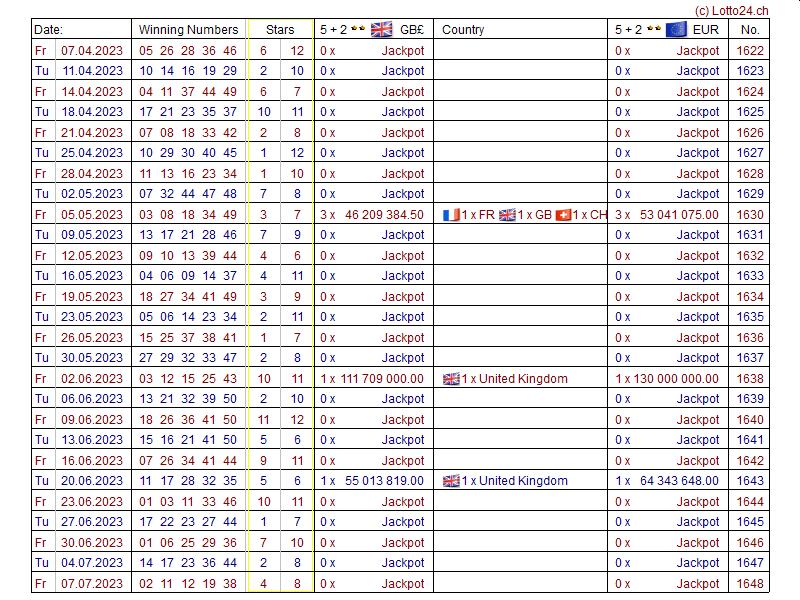Click the Winning Numbers column header

point(188,30)
